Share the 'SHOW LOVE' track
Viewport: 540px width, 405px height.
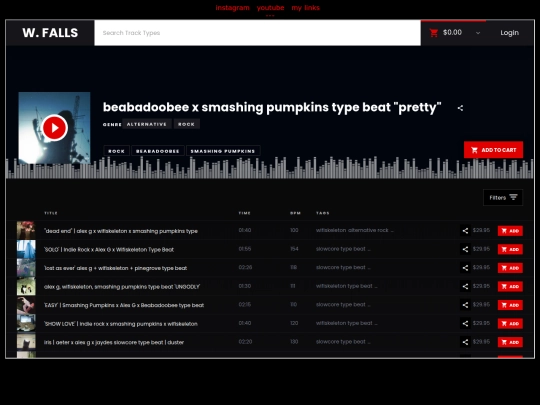point(465,324)
